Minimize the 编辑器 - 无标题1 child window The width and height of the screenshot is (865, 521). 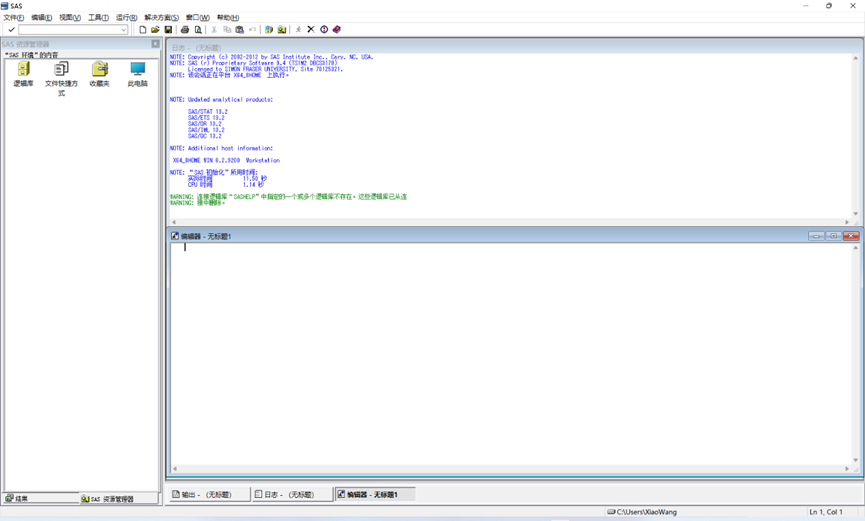(x=816, y=236)
